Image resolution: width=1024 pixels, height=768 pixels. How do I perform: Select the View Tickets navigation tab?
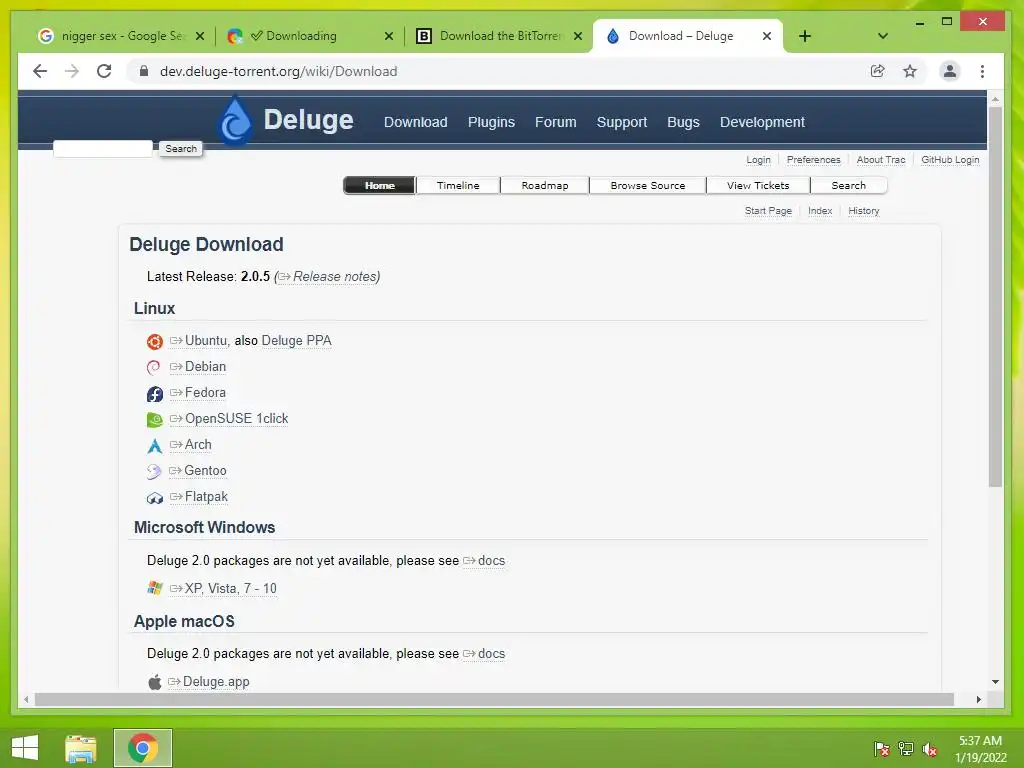(x=758, y=185)
